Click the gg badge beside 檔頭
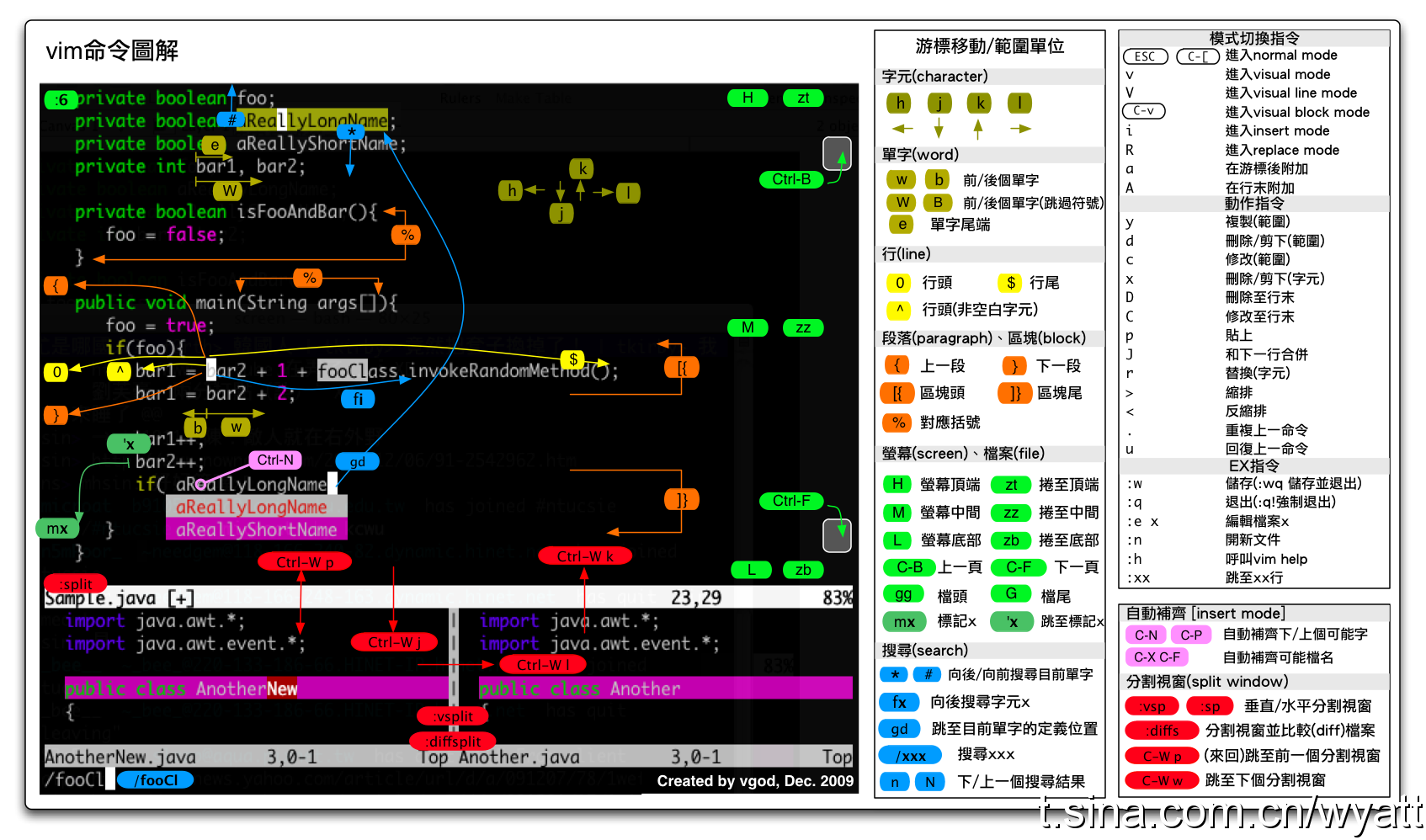Image resolution: width=1426 pixels, height=840 pixels. click(903, 594)
